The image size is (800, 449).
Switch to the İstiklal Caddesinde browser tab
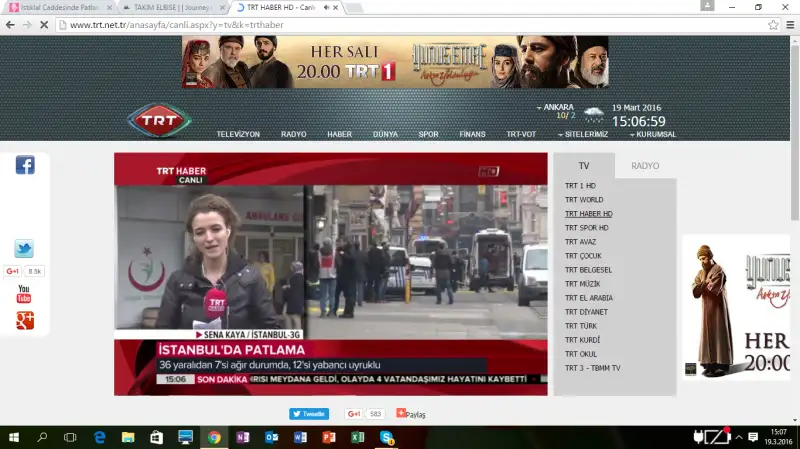coord(59,7)
